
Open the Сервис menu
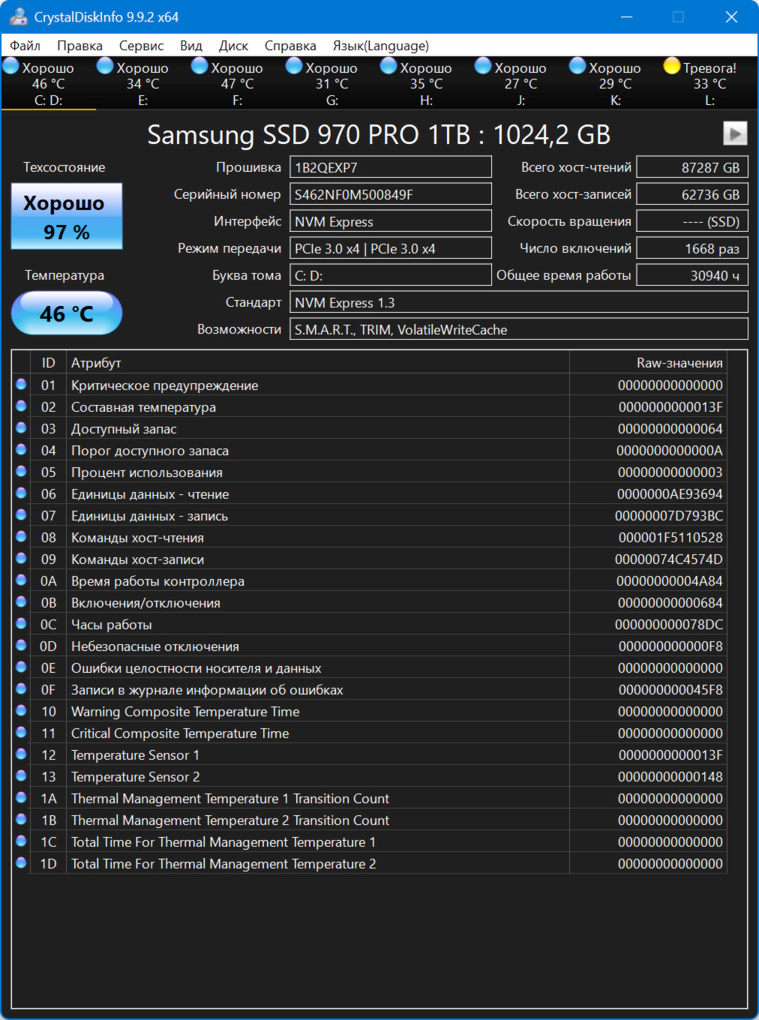click(141, 46)
